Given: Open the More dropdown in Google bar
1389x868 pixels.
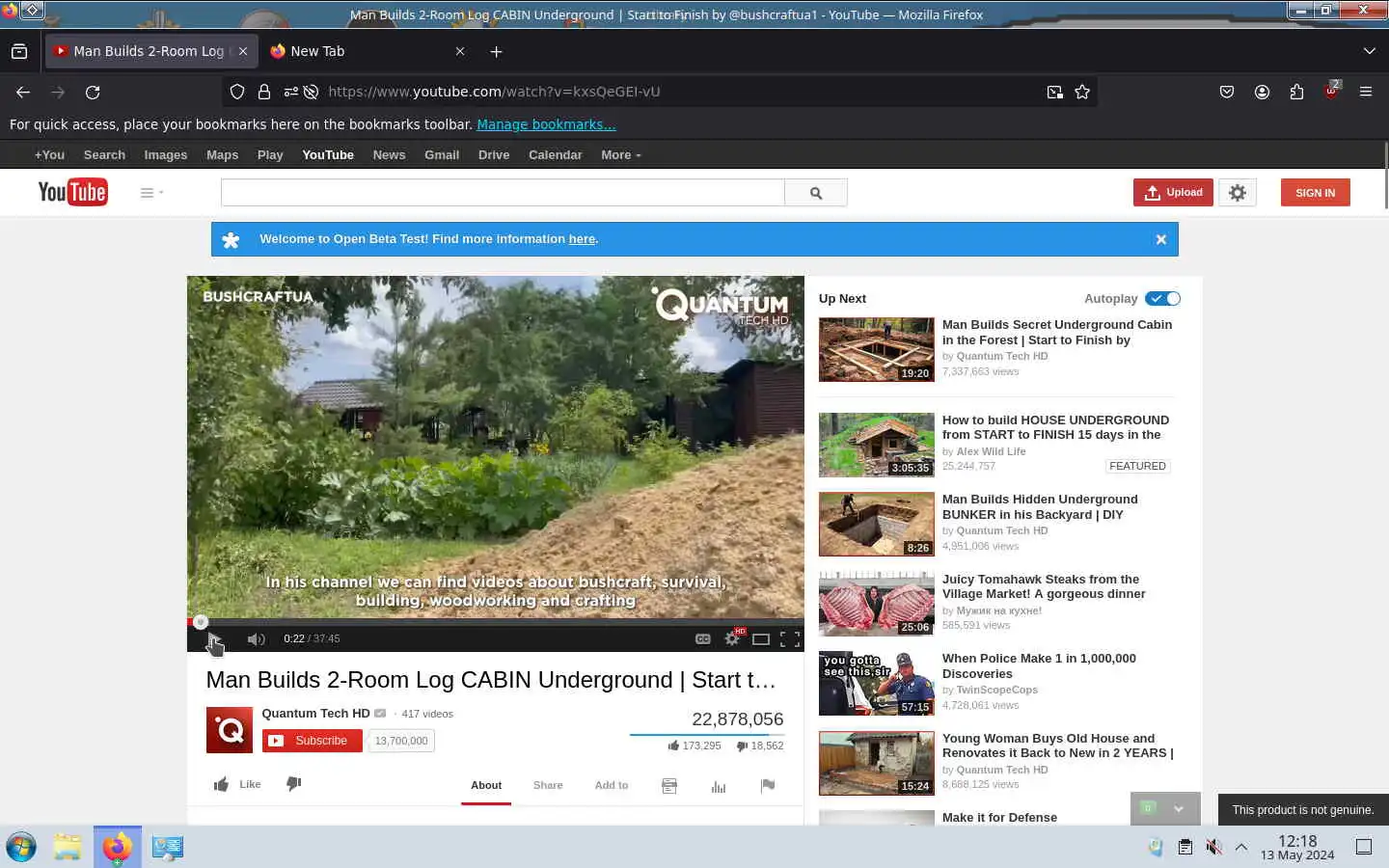Looking at the screenshot, I should [x=620, y=155].
